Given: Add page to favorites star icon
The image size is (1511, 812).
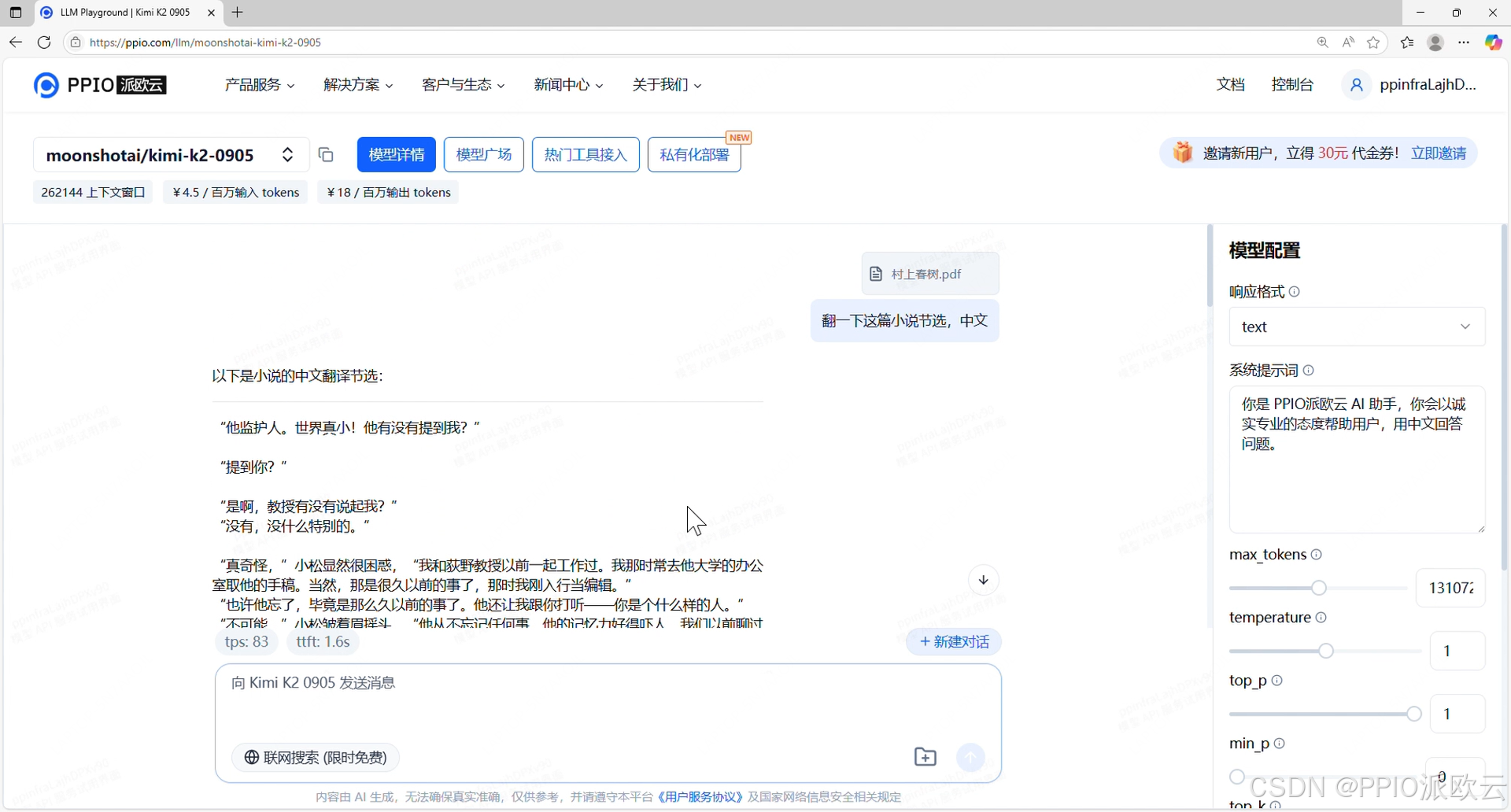Looking at the screenshot, I should 1374,42.
